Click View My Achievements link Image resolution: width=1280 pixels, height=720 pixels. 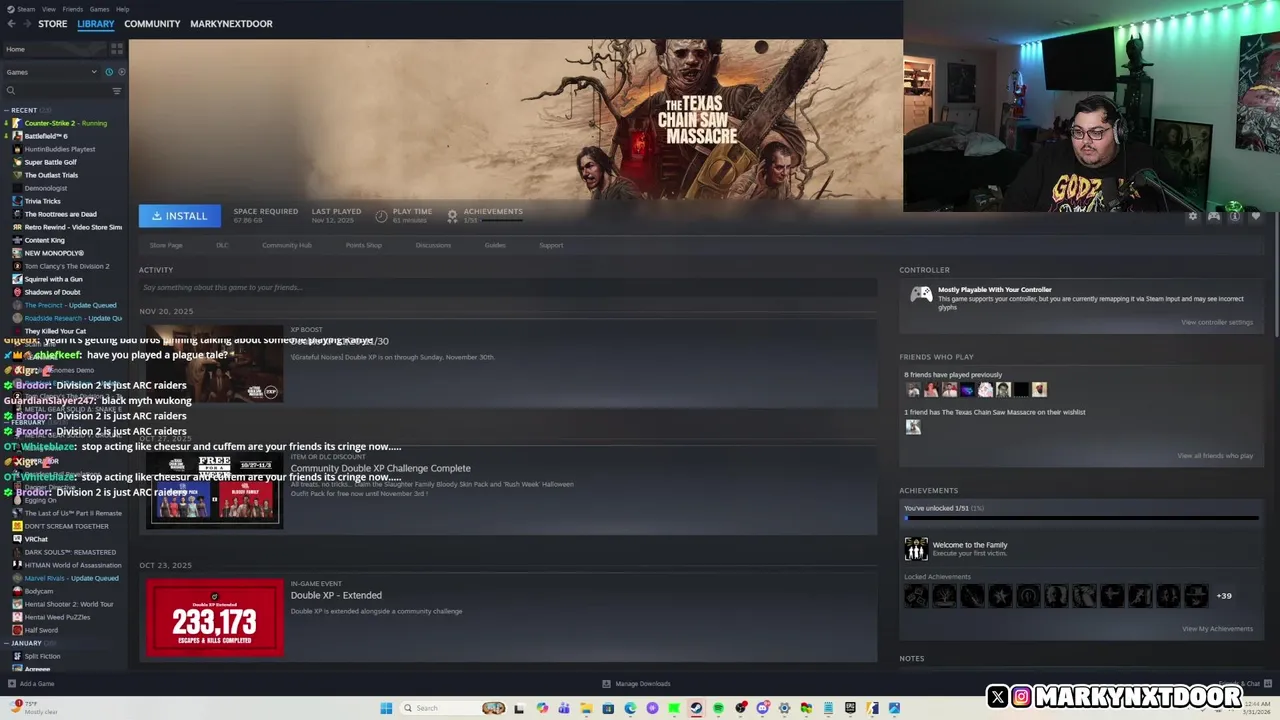(x=1217, y=629)
